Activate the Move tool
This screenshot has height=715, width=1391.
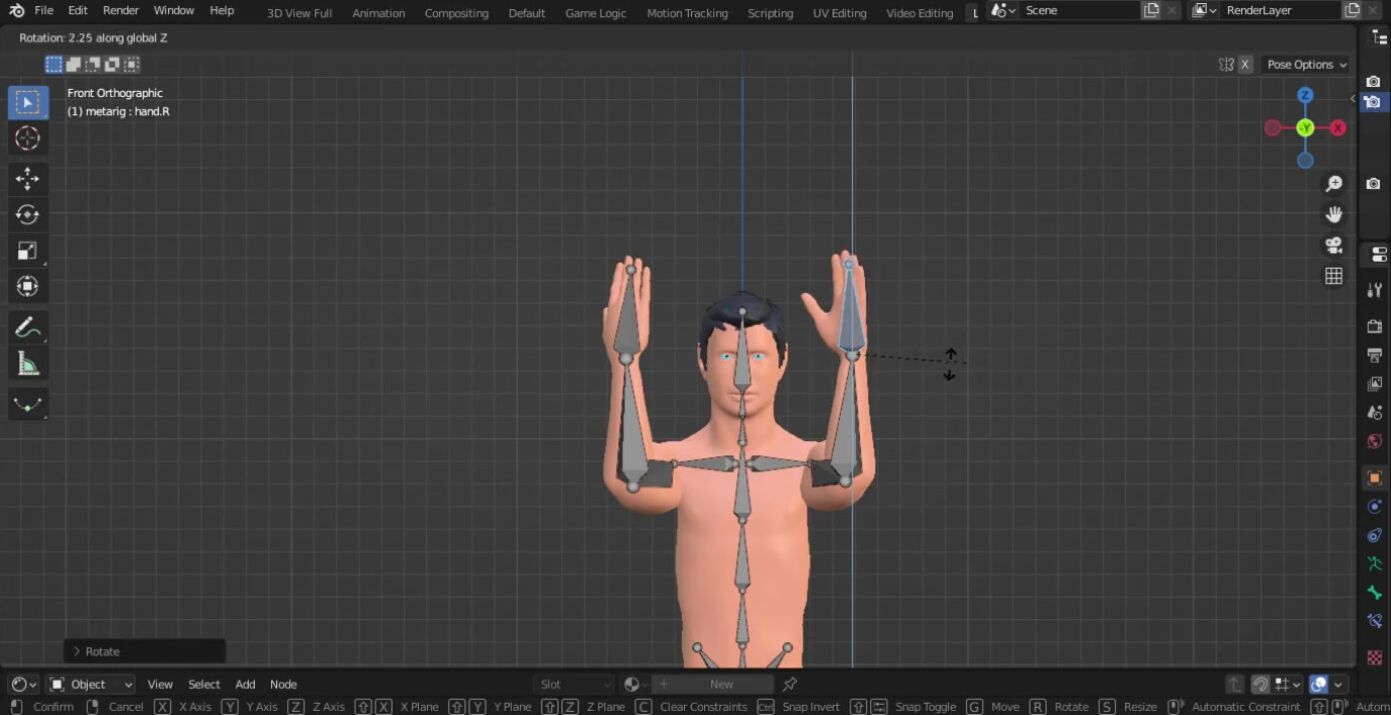[x=27, y=179]
